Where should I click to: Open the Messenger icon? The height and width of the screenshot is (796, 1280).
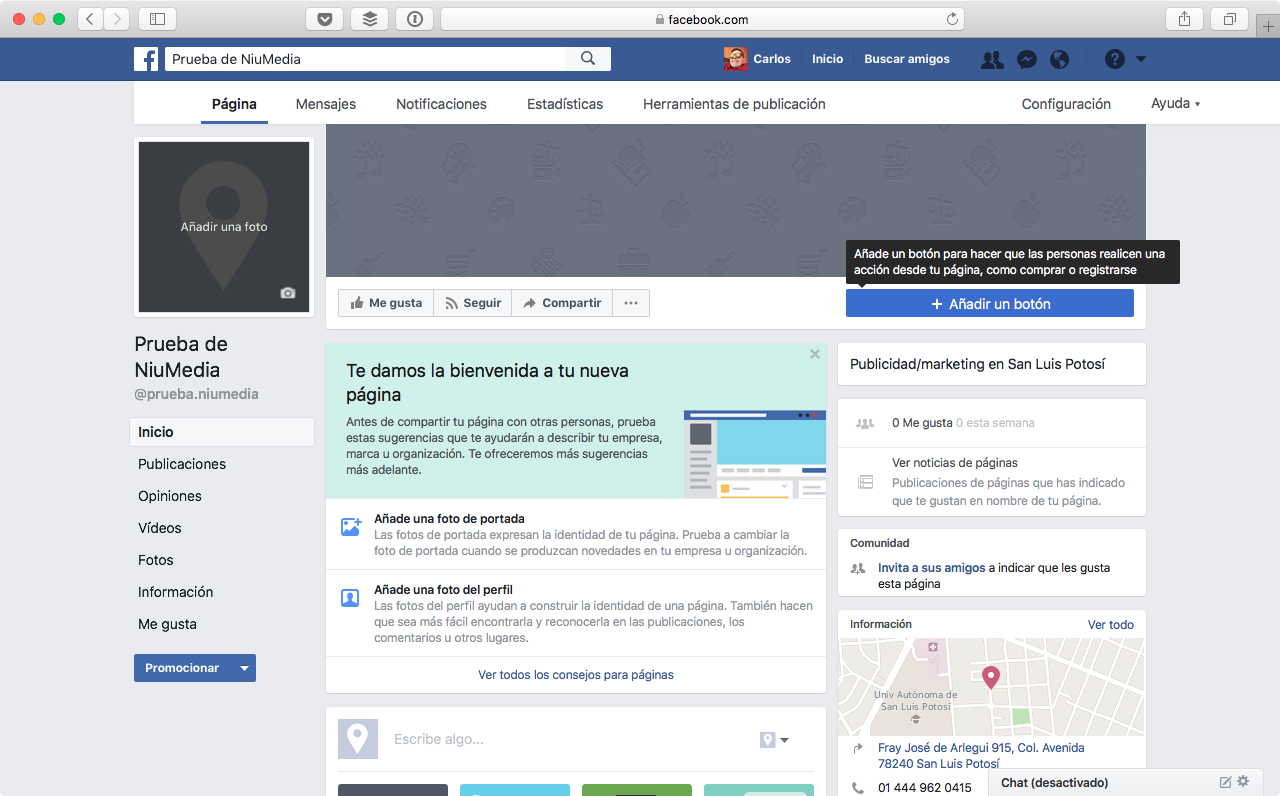[x=1026, y=60]
